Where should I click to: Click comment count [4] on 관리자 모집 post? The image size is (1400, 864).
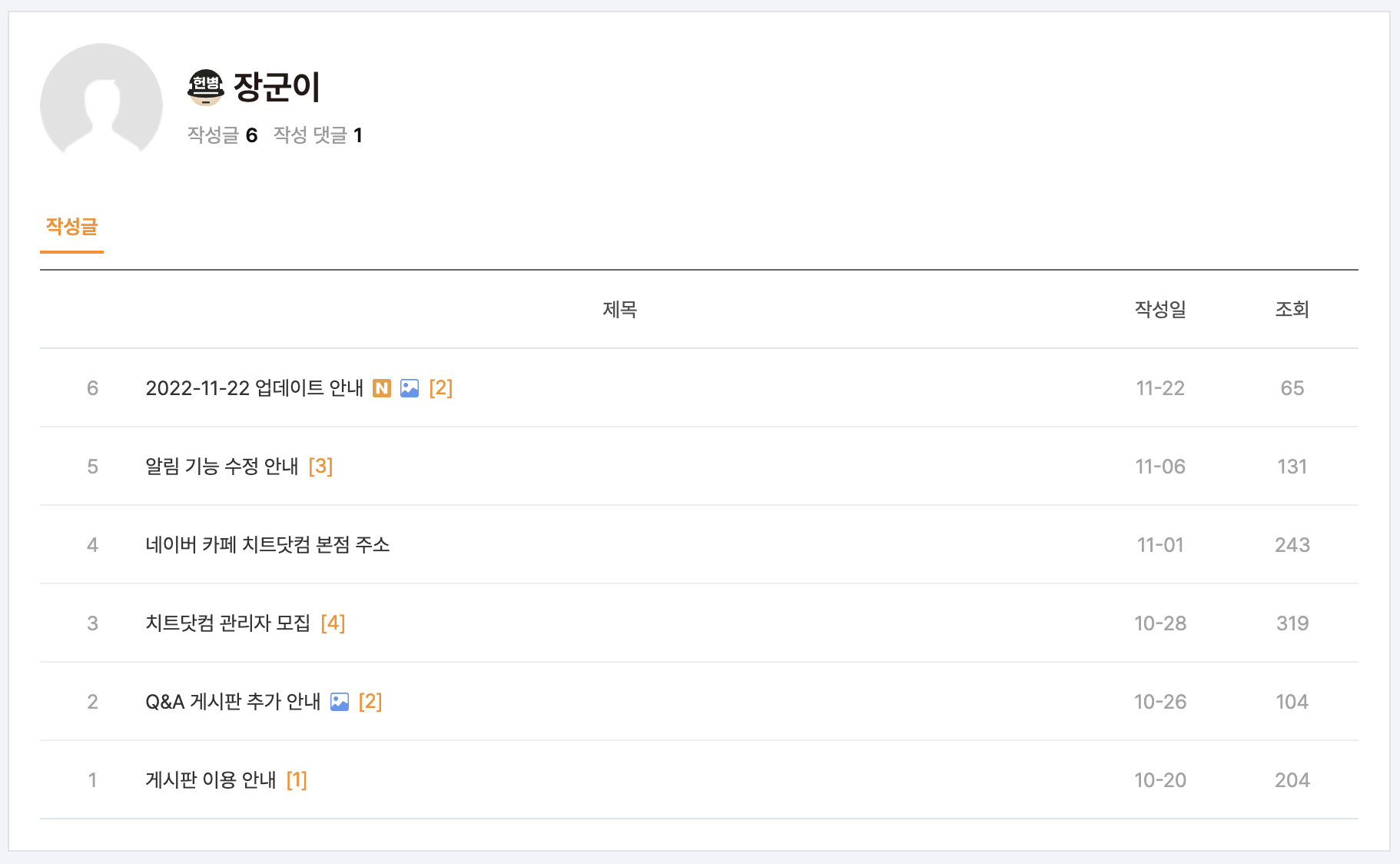[333, 623]
